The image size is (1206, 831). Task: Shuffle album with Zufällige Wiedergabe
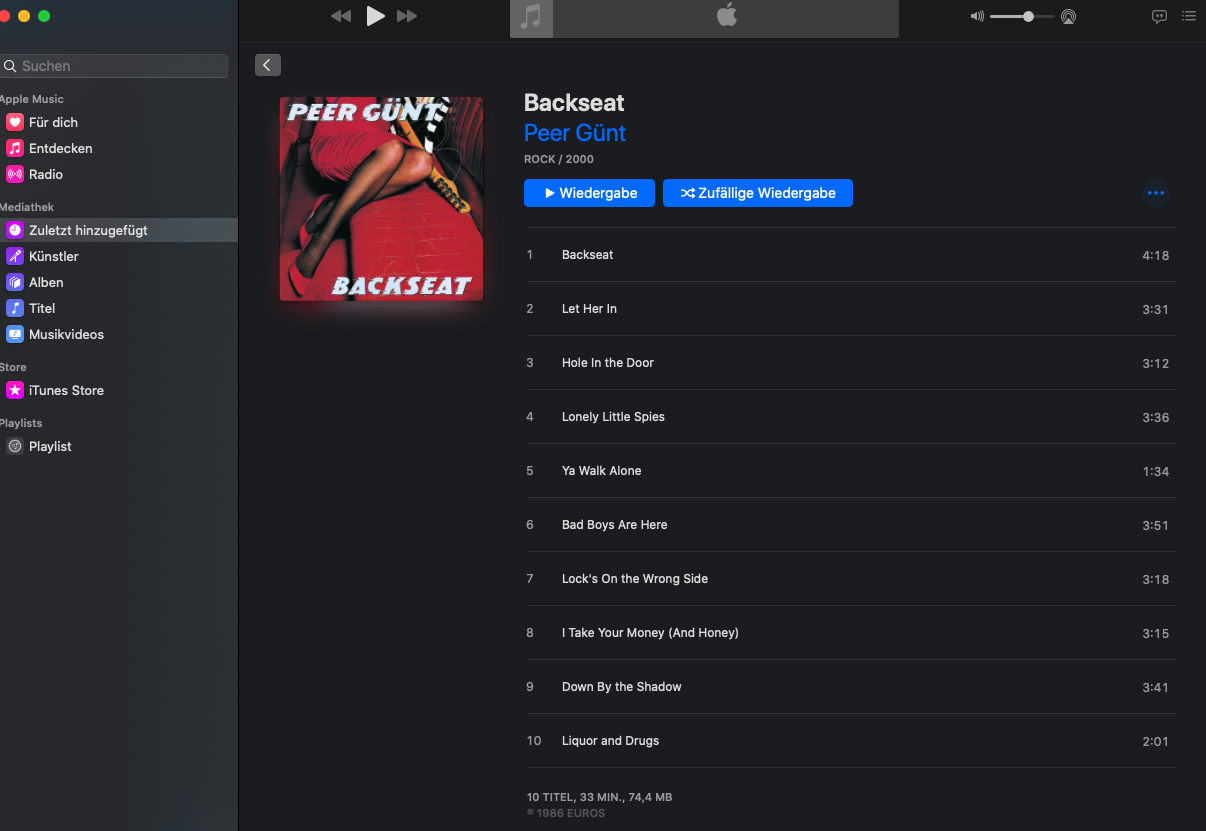click(x=757, y=193)
